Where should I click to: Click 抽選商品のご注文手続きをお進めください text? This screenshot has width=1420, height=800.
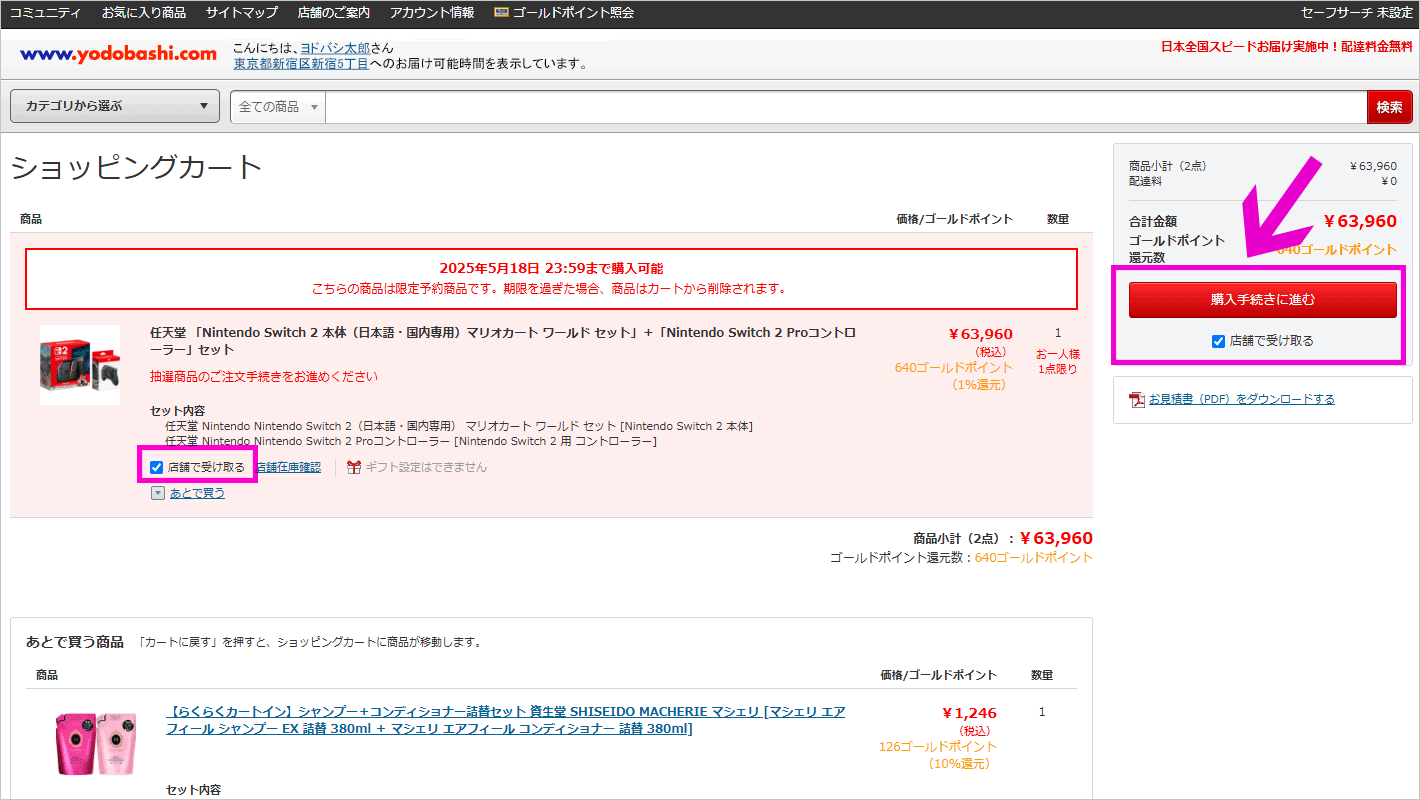tap(264, 377)
